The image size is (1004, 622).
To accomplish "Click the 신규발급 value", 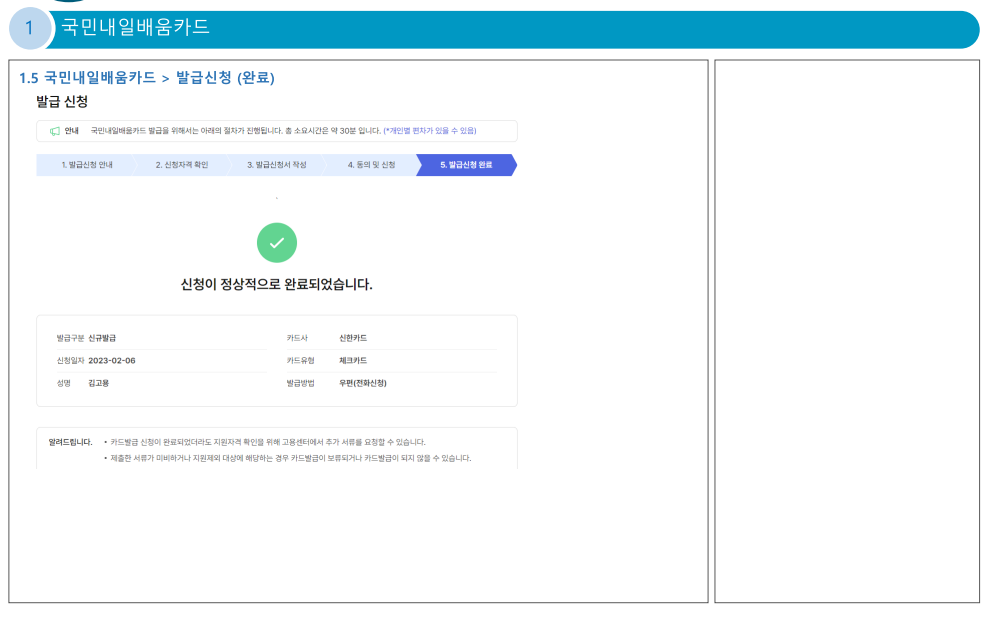I will pos(102,338).
